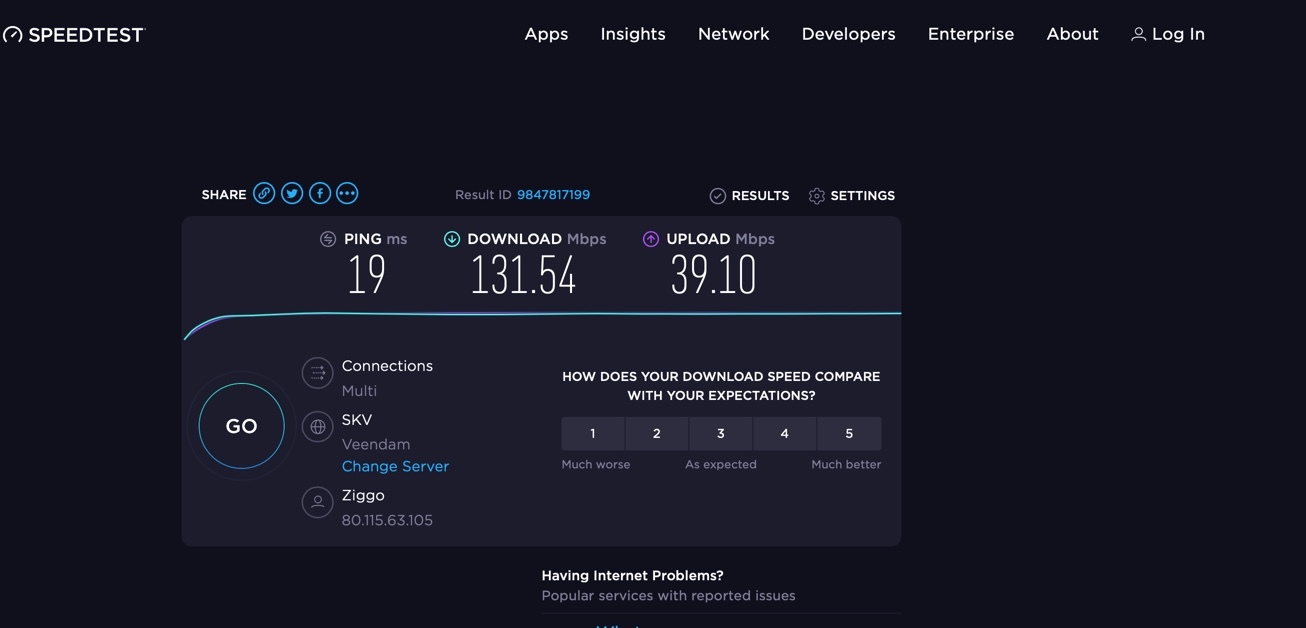The image size is (1306, 628).
Task: Click the download value 131.54
Action: pos(524,275)
